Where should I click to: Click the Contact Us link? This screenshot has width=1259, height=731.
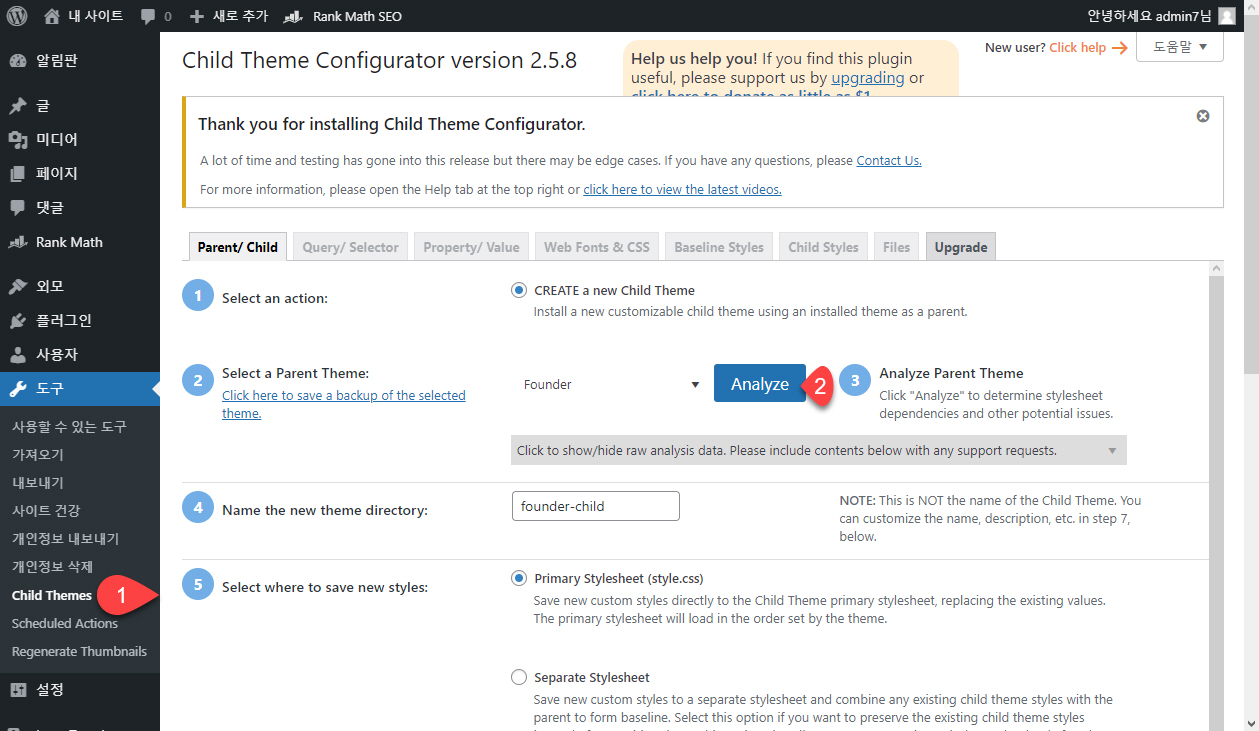[x=889, y=160]
